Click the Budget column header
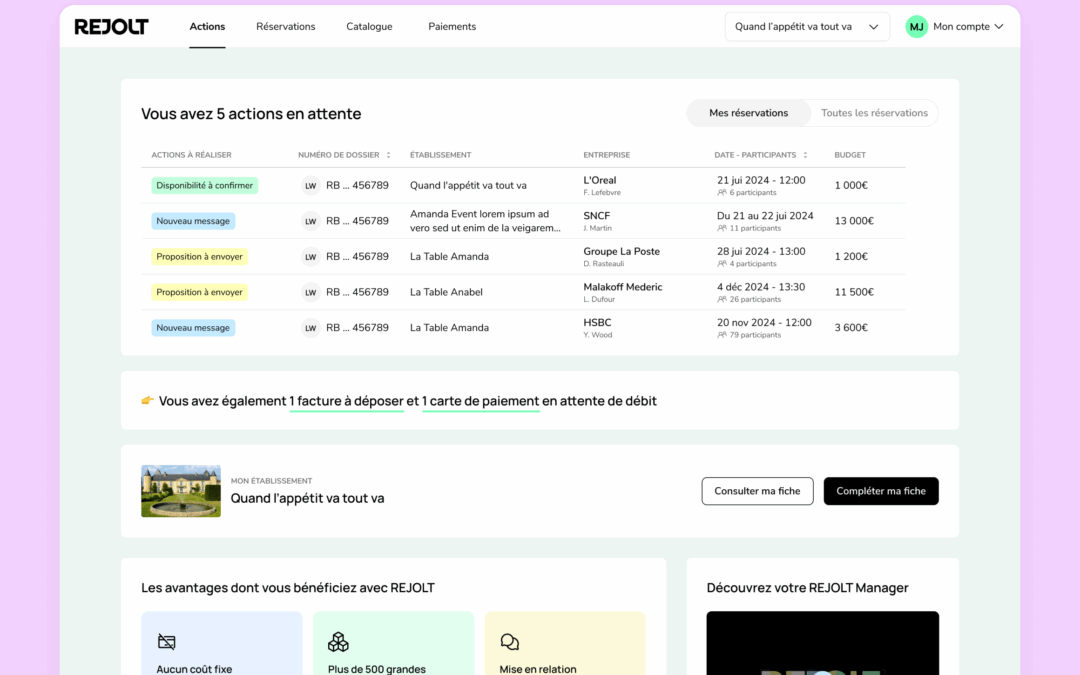The width and height of the screenshot is (1080, 675). pyautogui.click(x=850, y=155)
